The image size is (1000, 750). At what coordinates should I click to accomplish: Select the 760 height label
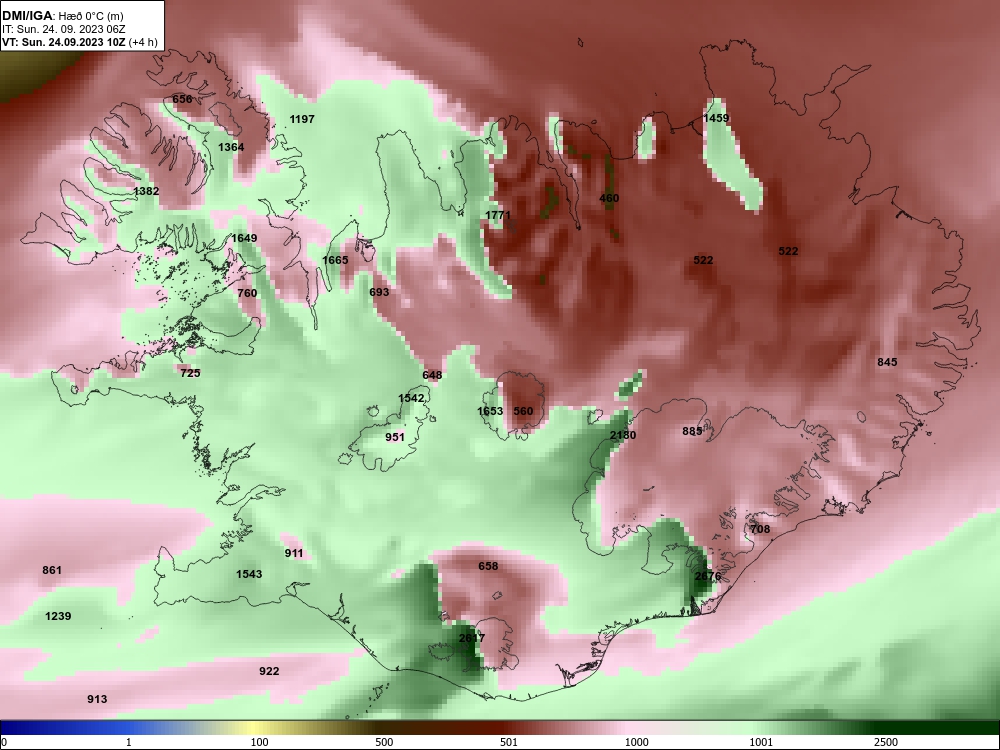247,293
